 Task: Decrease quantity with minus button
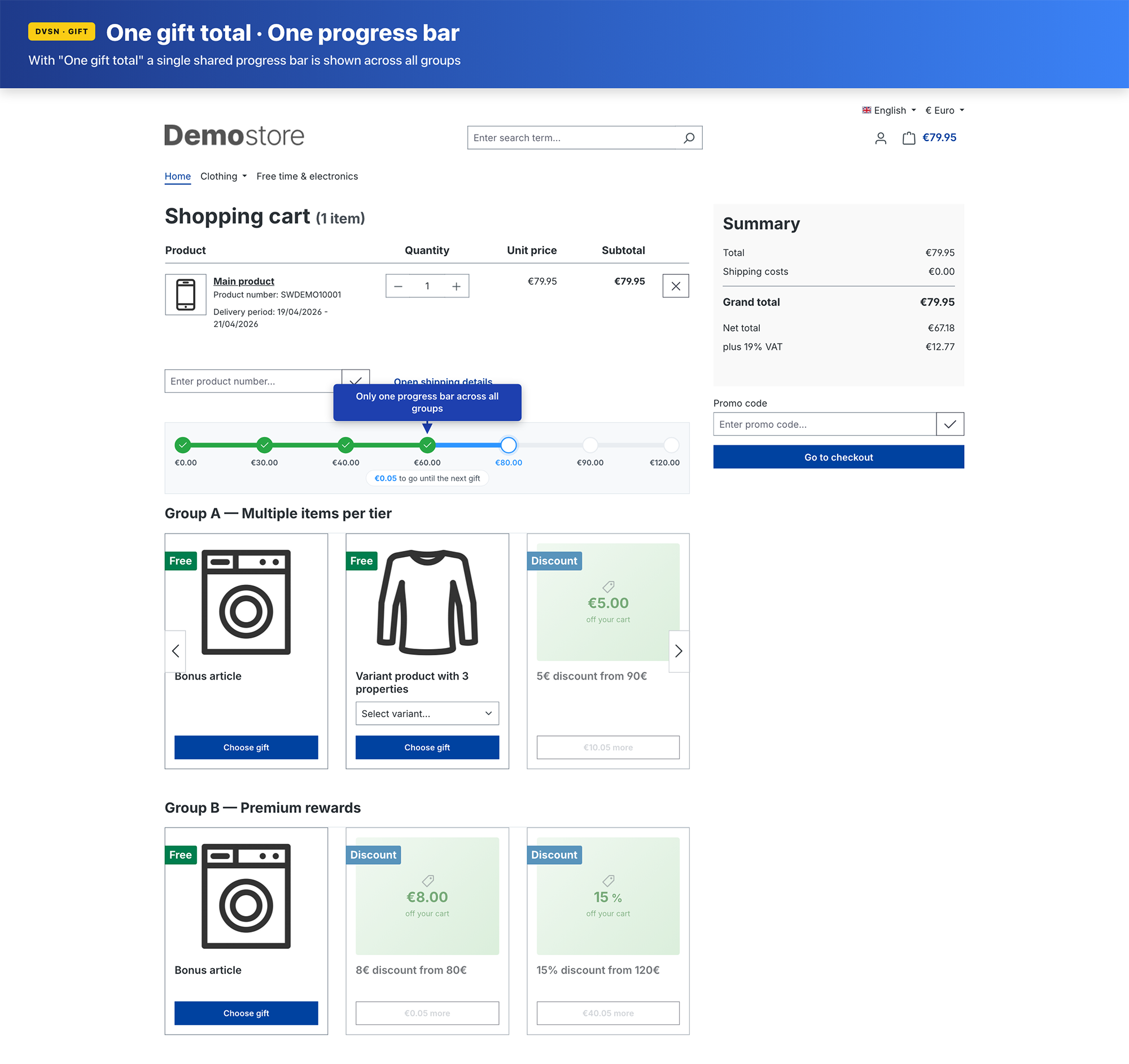399,286
